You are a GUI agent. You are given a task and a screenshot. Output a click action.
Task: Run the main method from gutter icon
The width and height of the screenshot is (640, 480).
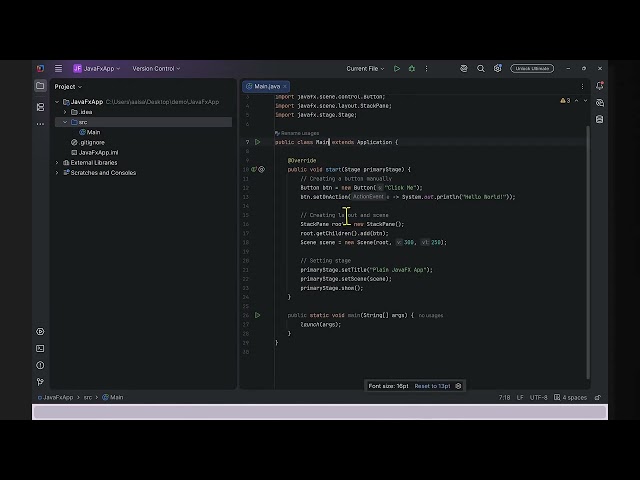(258, 315)
